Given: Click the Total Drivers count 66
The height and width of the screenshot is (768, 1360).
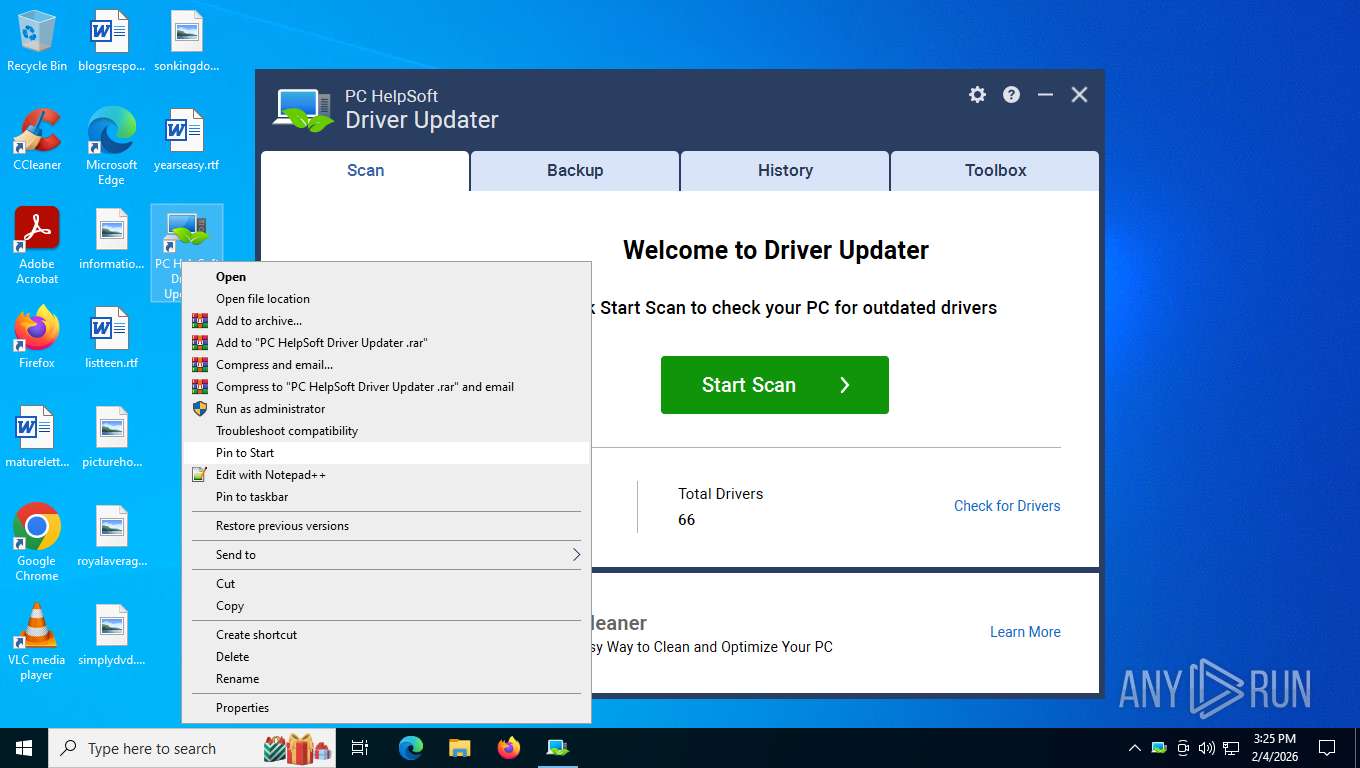Looking at the screenshot, I should point(686,520).
